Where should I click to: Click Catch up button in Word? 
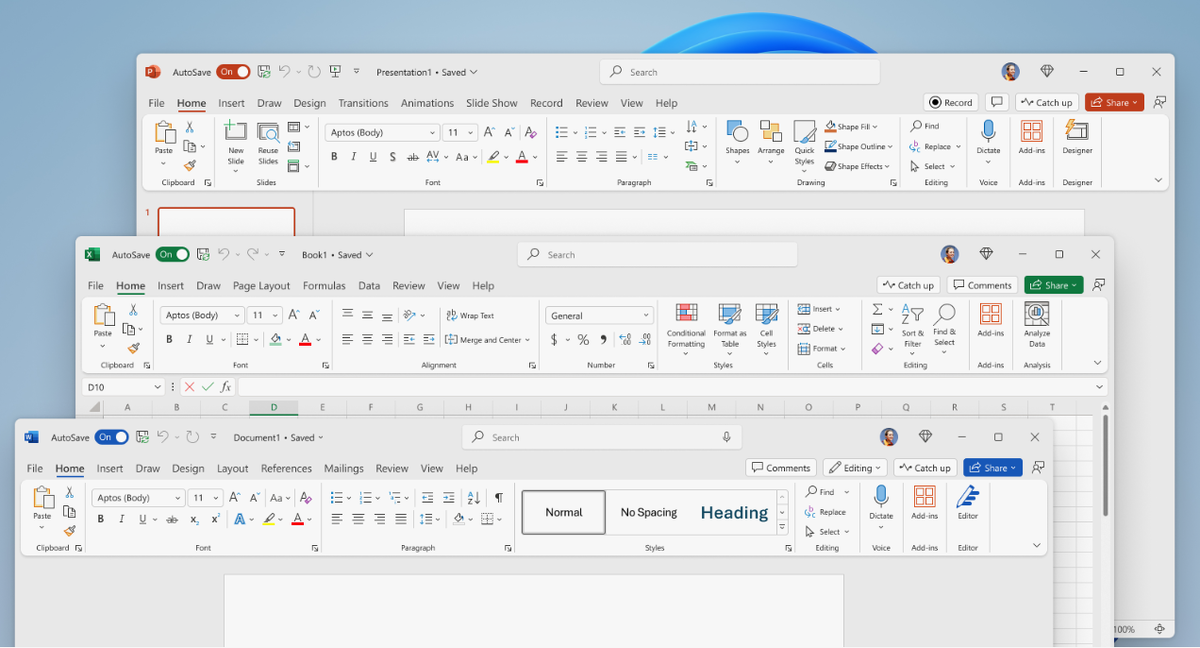925,468
